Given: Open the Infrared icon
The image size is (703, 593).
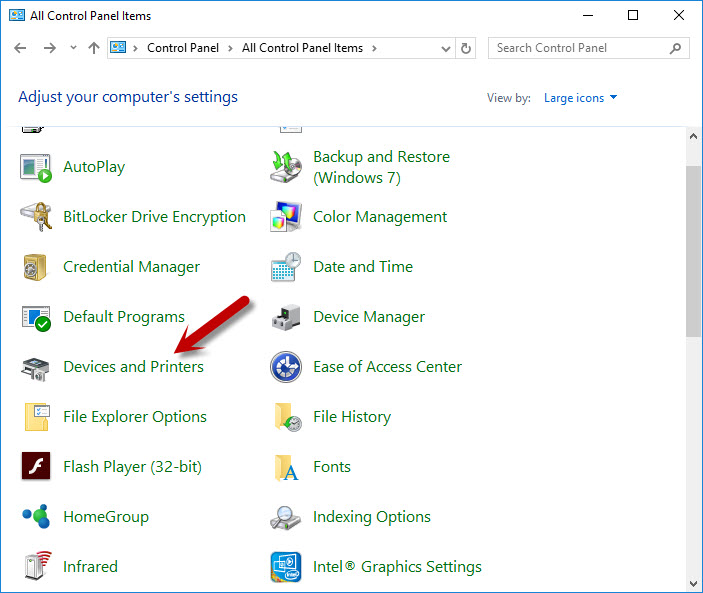Looking at the screenshot, I should click(x=38, y=566).
